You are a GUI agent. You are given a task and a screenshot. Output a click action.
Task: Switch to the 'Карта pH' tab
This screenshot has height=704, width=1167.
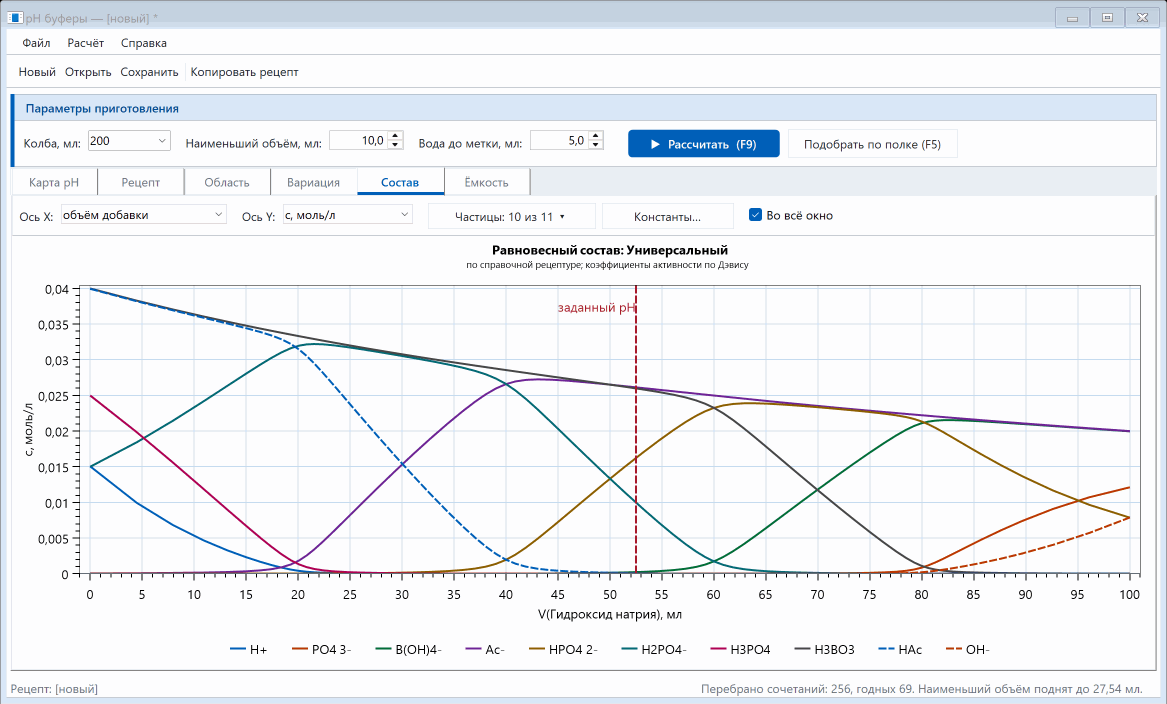click(x=54, y=182)
